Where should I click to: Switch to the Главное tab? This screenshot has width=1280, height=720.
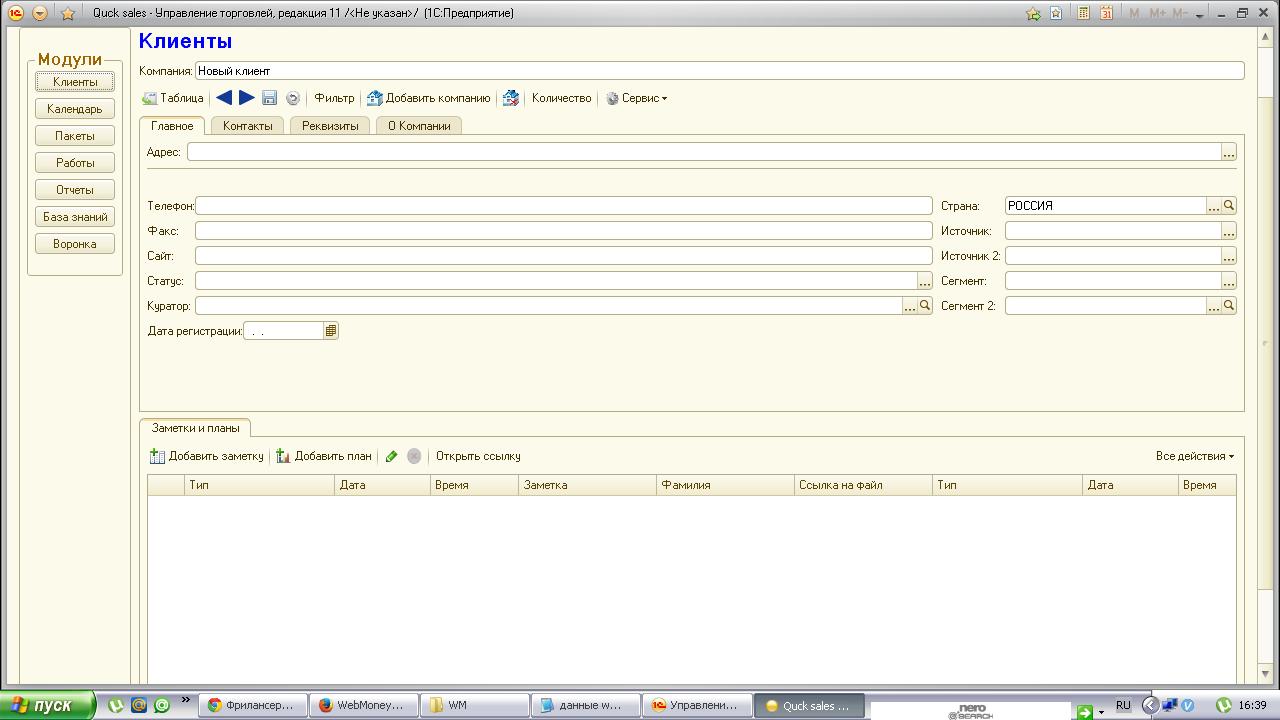[172, 126]
